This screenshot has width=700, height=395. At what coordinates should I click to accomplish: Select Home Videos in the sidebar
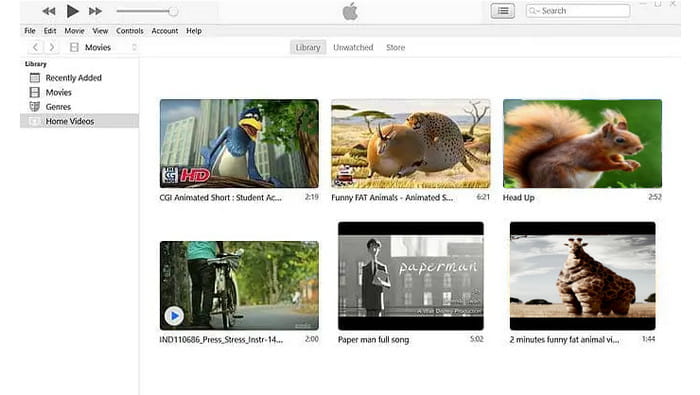point(79,121)
